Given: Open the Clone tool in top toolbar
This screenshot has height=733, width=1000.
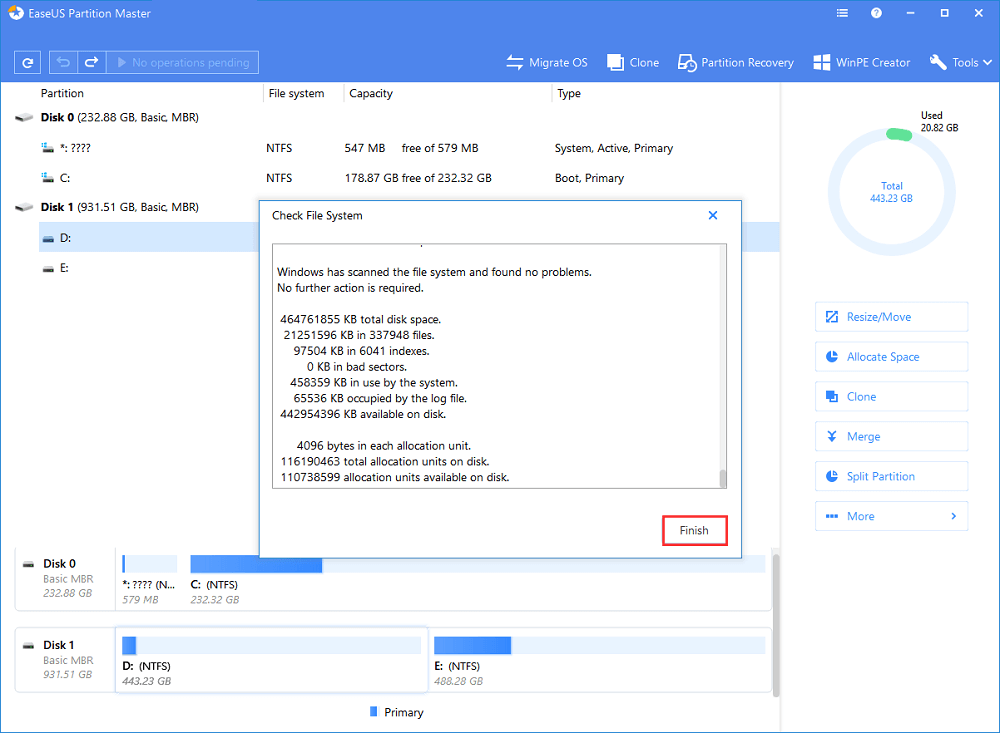Looking at the screenshot, I should [x=633, y=63].
